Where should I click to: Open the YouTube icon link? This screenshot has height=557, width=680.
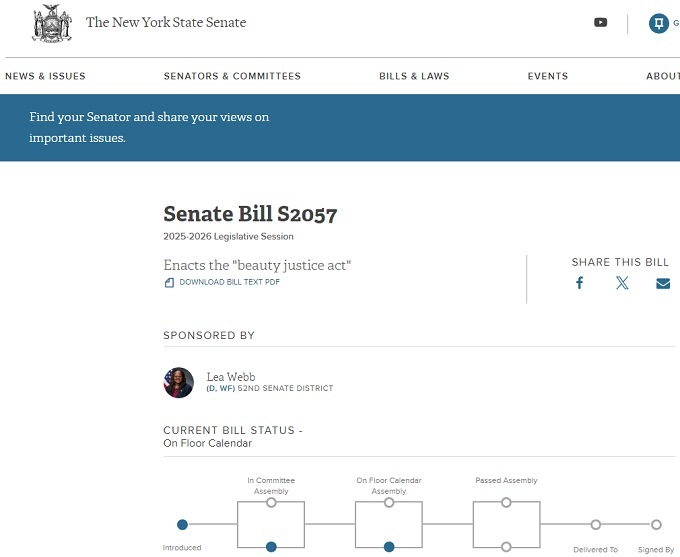[600, 22]
